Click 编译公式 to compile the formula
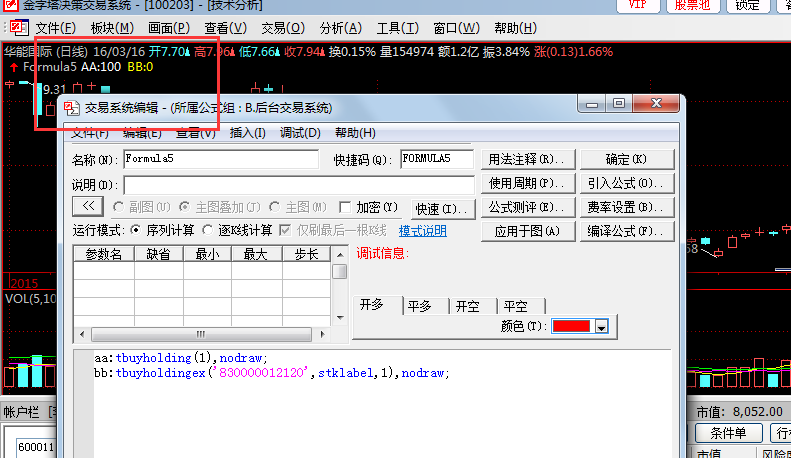 point(627,232)
